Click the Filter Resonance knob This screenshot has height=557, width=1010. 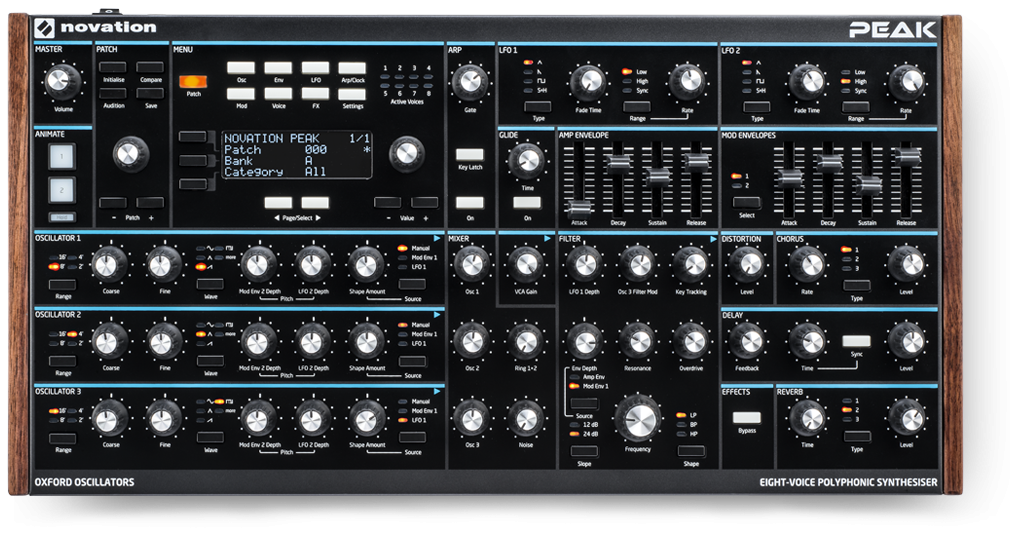click(637, 341)
